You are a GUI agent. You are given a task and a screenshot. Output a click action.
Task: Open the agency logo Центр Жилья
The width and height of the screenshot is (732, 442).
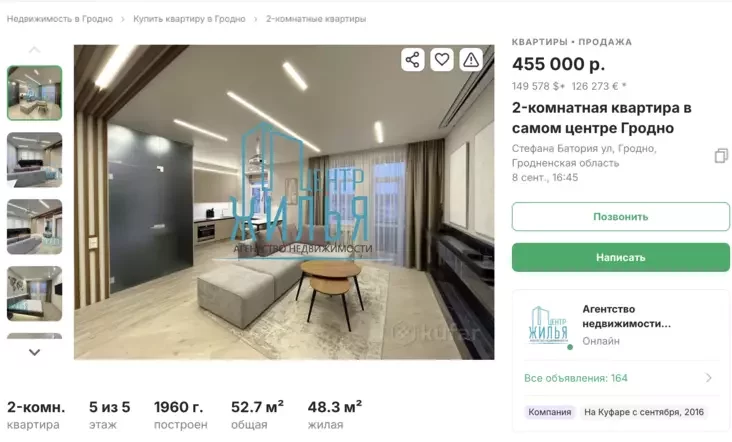pos(549,326)
